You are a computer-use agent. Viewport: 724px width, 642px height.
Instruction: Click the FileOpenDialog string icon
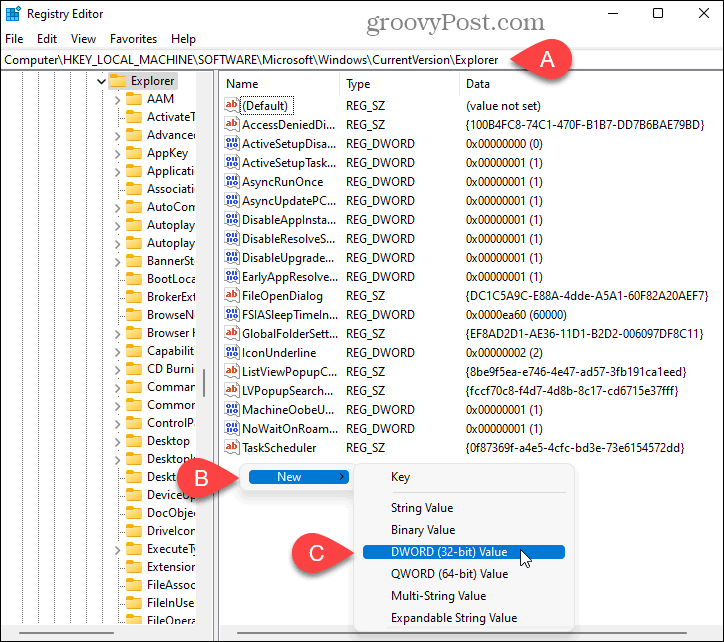232,295
